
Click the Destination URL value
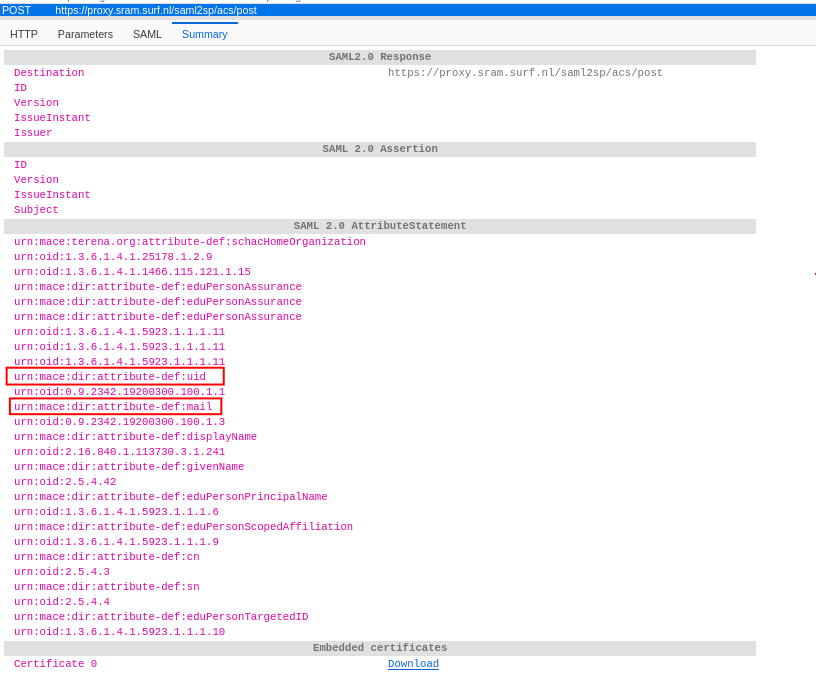point(525,73)
